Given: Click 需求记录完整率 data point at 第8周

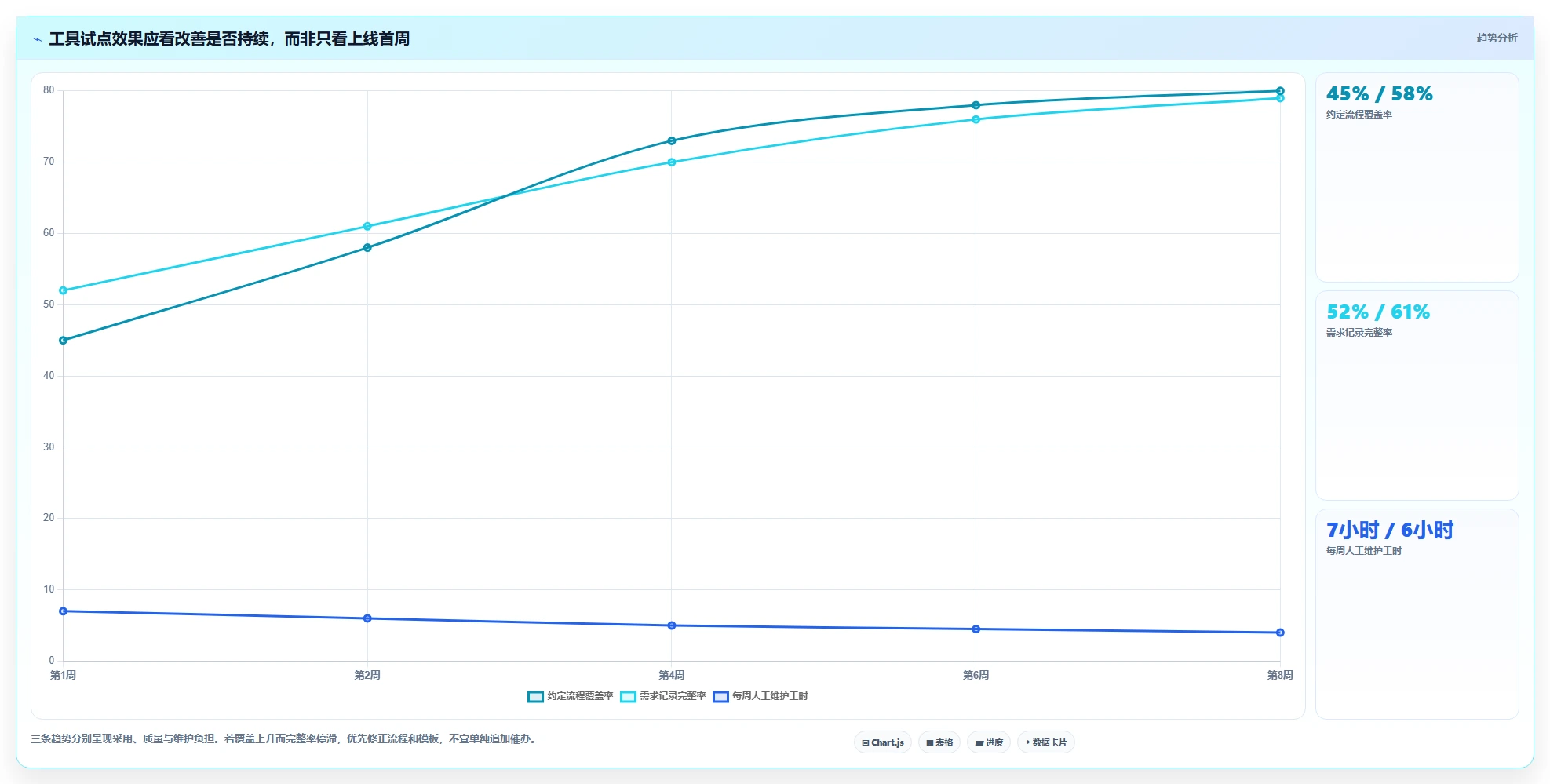Looking at the screenshot, I should point(1280,98).
